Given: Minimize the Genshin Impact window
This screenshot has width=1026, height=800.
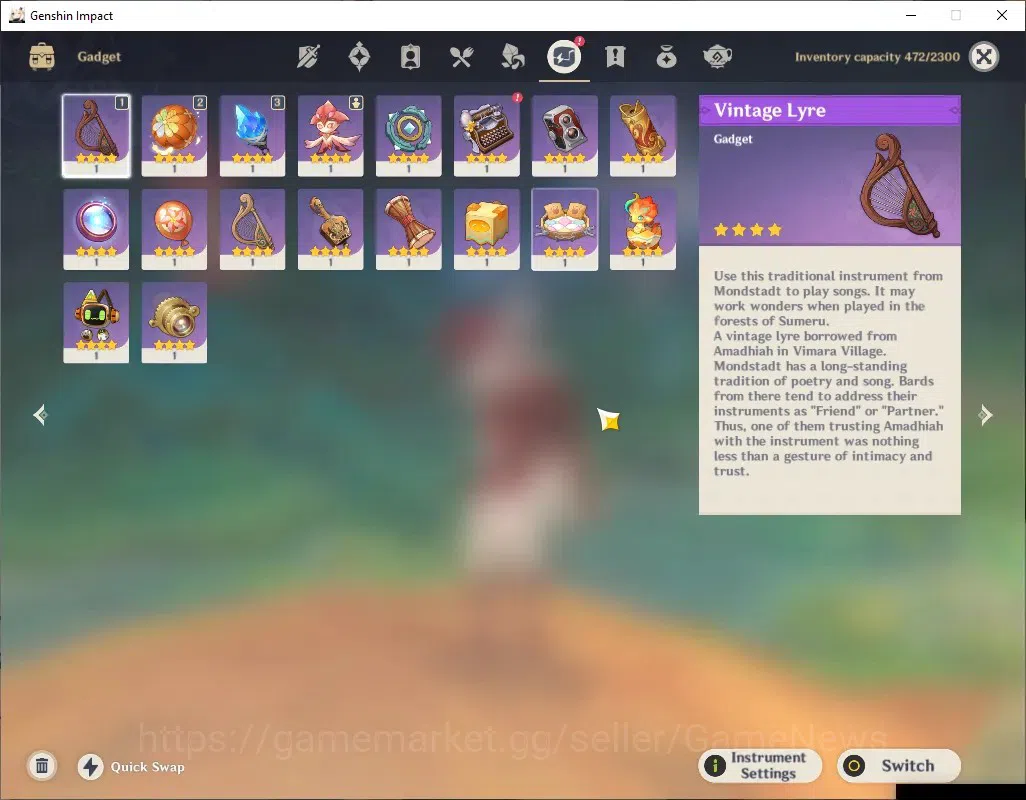Looking at the screenshot, I should click(x=911, y=15).
